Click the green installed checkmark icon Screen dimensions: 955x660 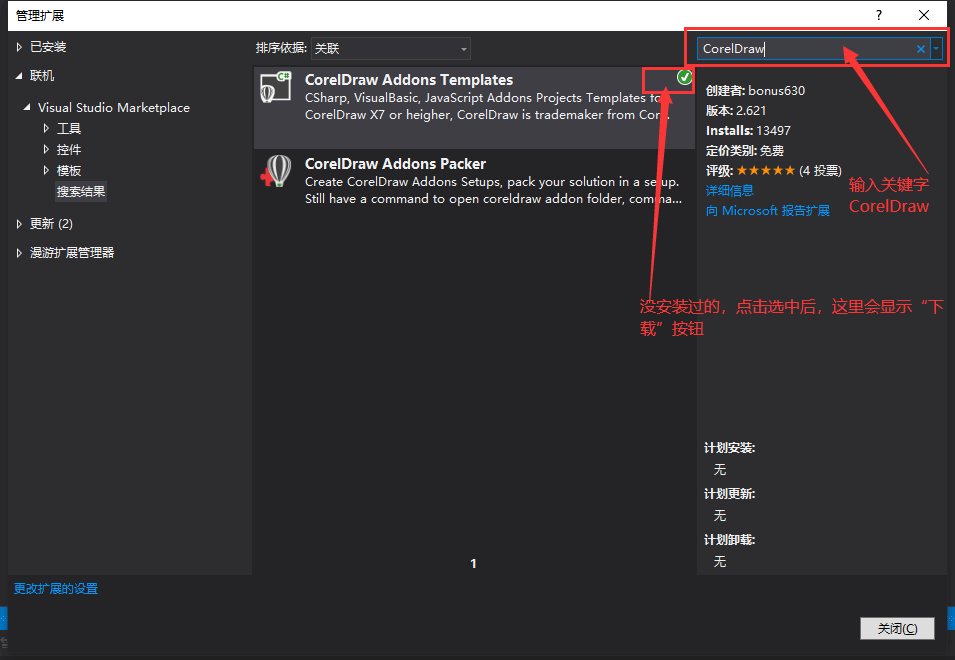tap(684, 77)
